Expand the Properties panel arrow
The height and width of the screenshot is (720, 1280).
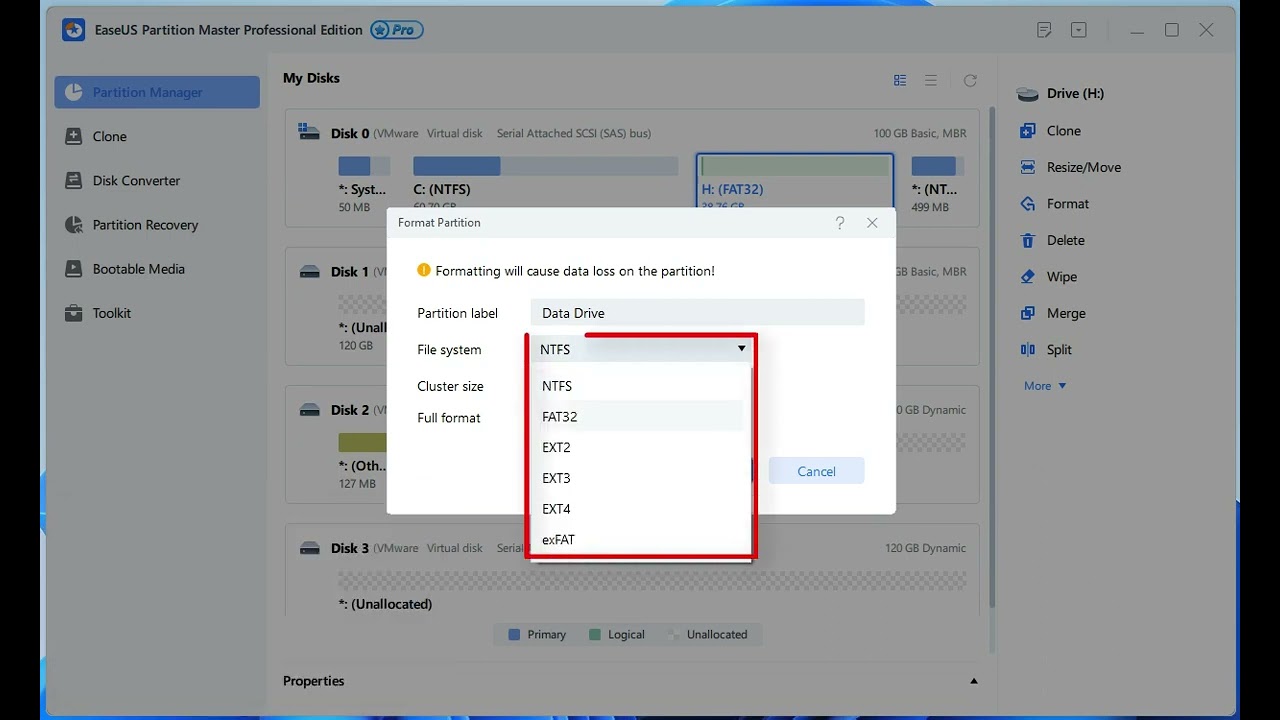[974, 681]
